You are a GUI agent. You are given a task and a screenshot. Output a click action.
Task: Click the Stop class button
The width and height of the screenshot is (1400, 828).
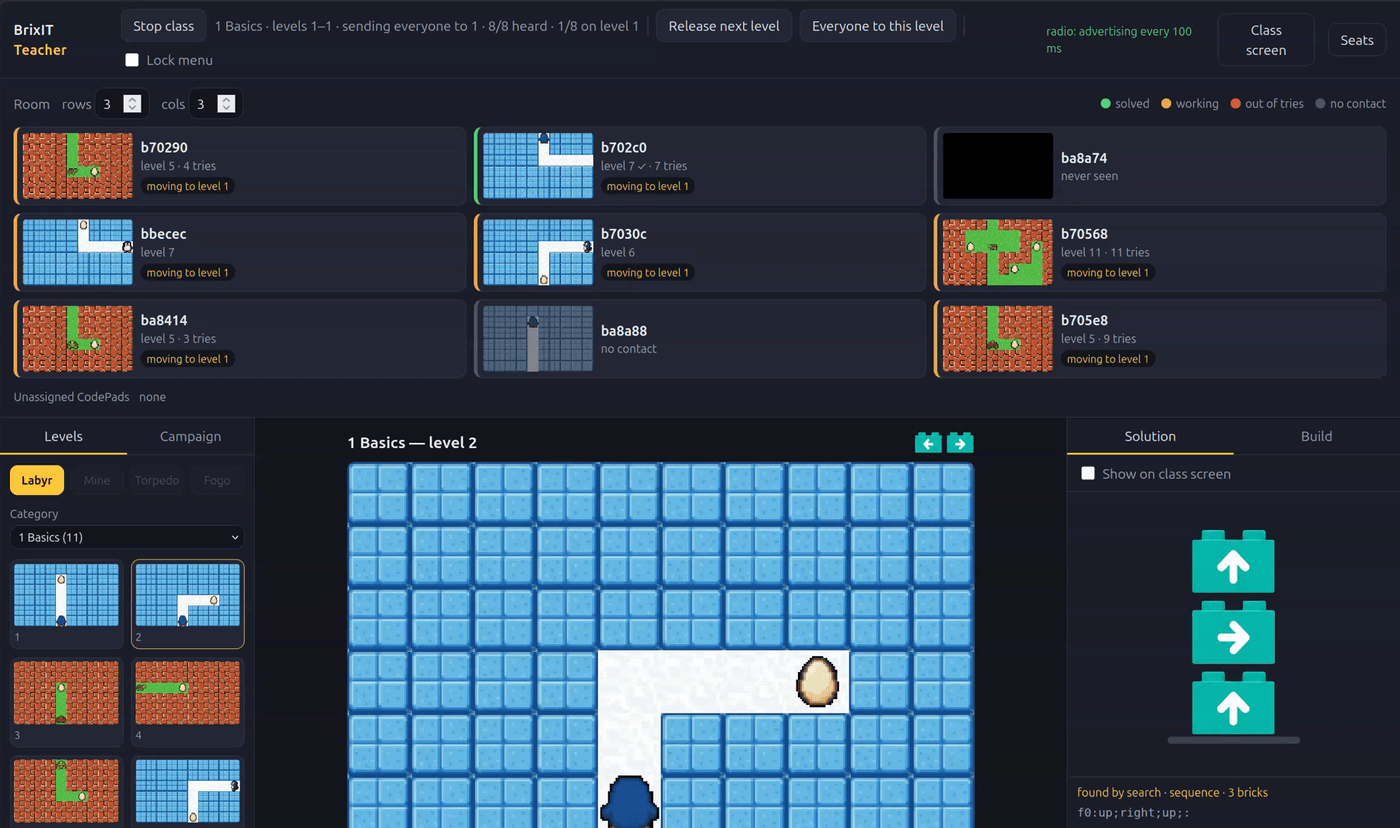[164, 26]
